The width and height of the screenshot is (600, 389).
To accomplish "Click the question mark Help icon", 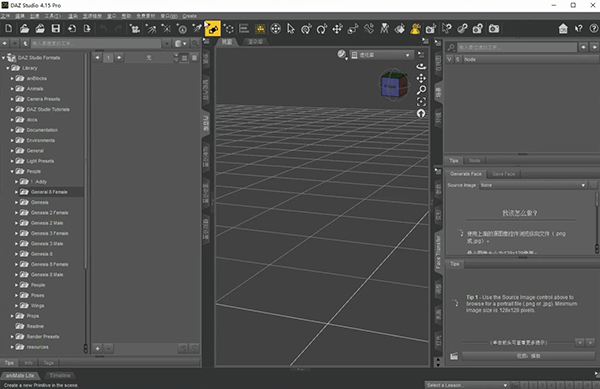I will coord(593,29).
